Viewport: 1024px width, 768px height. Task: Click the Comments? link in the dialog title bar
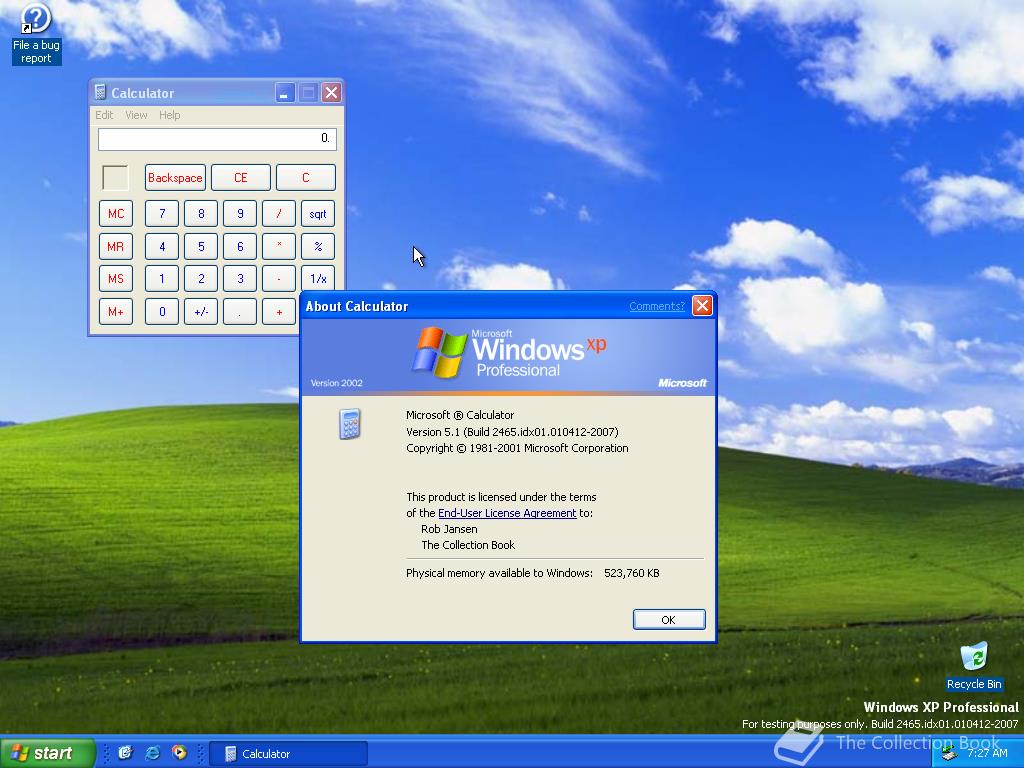[x=656, y=306]
